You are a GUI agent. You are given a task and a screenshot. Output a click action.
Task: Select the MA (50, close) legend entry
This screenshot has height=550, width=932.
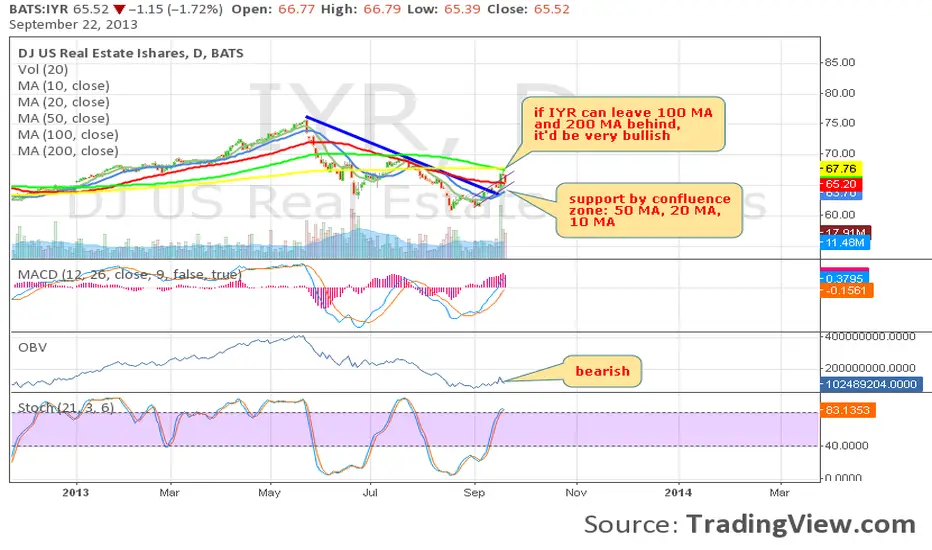pos(64,118)
